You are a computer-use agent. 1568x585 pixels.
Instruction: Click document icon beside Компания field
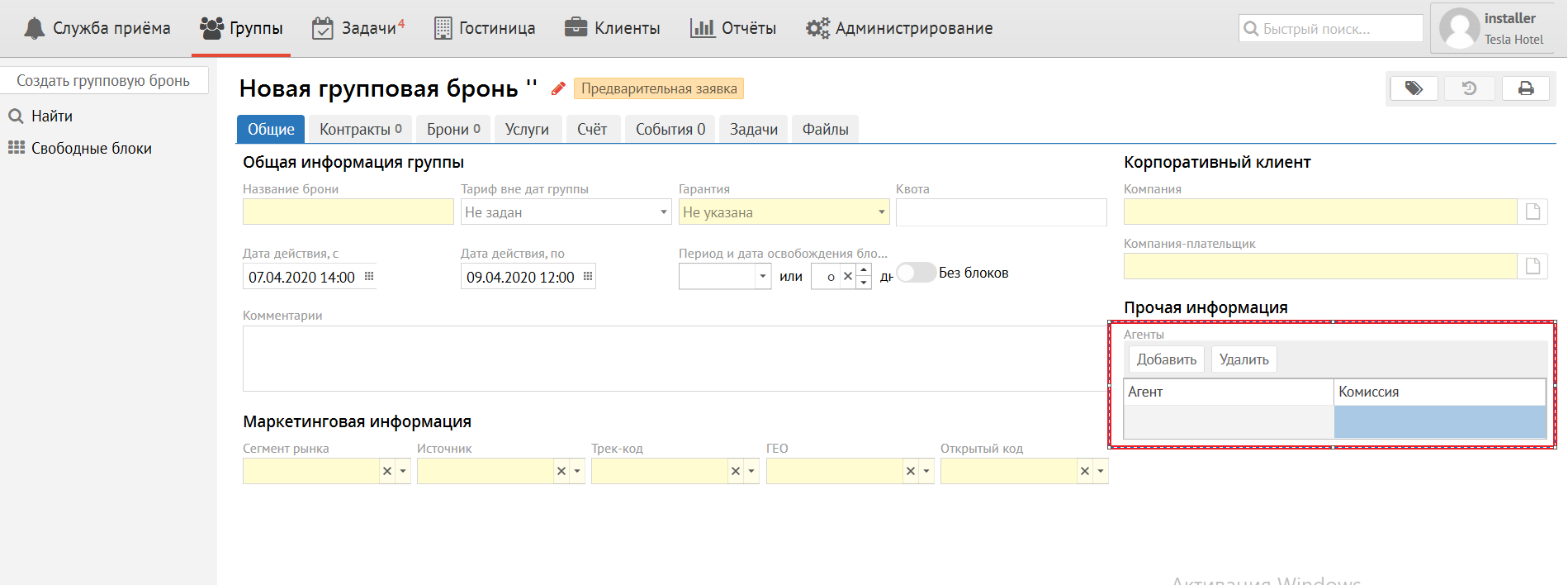click(1532, 212)
